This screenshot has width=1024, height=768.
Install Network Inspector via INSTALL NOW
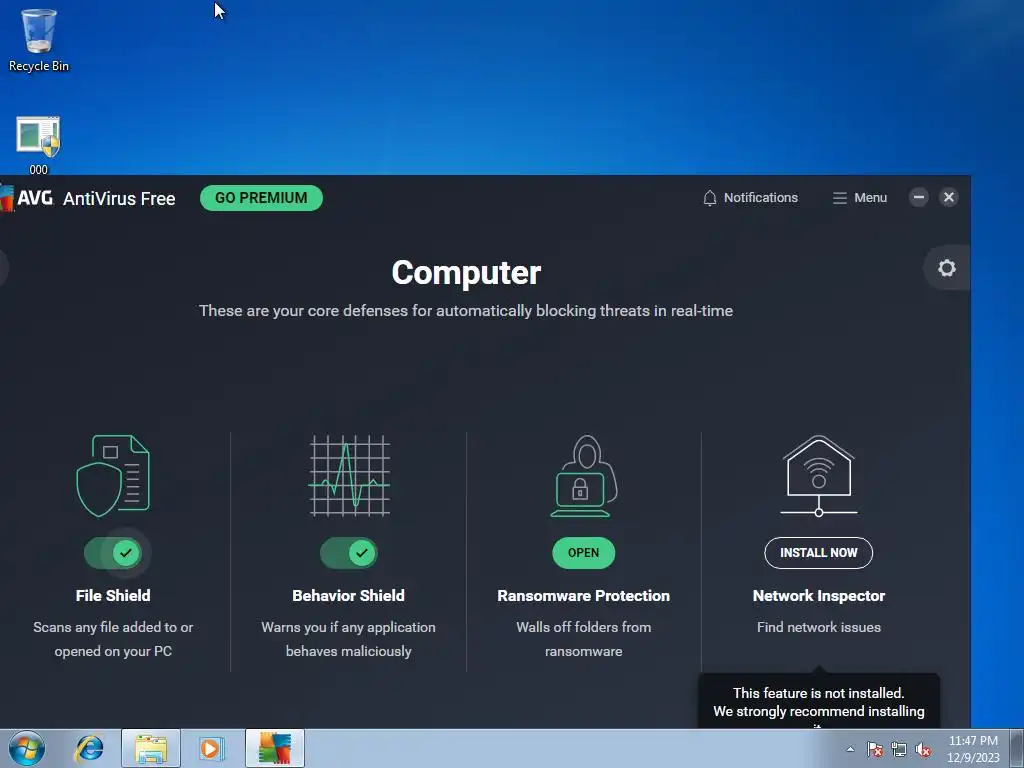(818, 552)
